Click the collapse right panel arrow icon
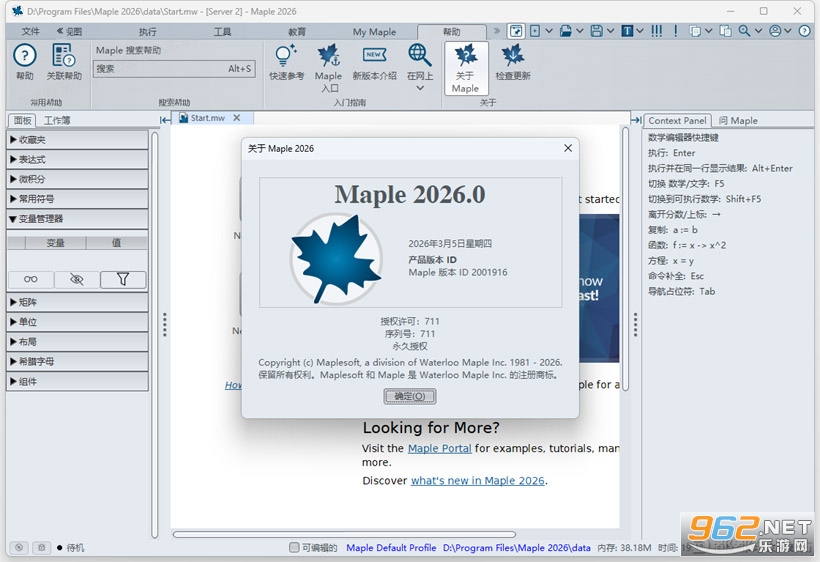The width and height of the screenshot is (820, 562). tap(636, 120)
